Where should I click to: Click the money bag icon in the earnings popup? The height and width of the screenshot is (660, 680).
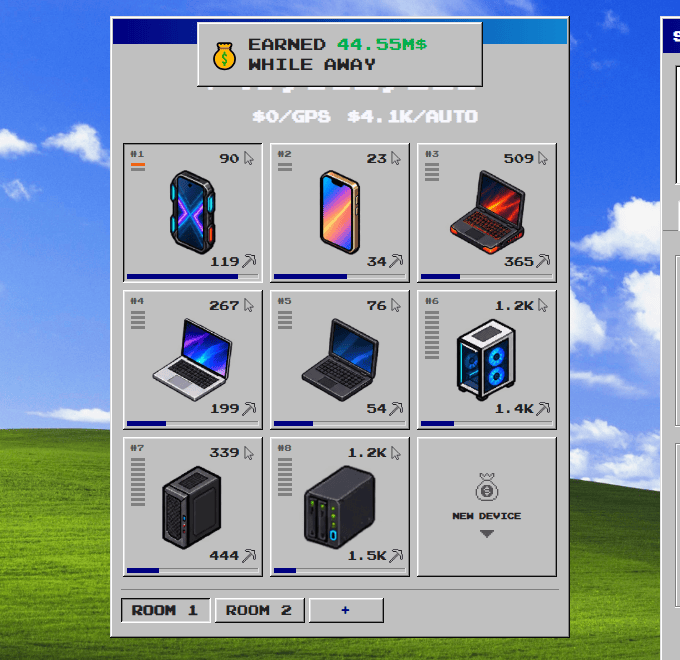click(x=224, y=56)
